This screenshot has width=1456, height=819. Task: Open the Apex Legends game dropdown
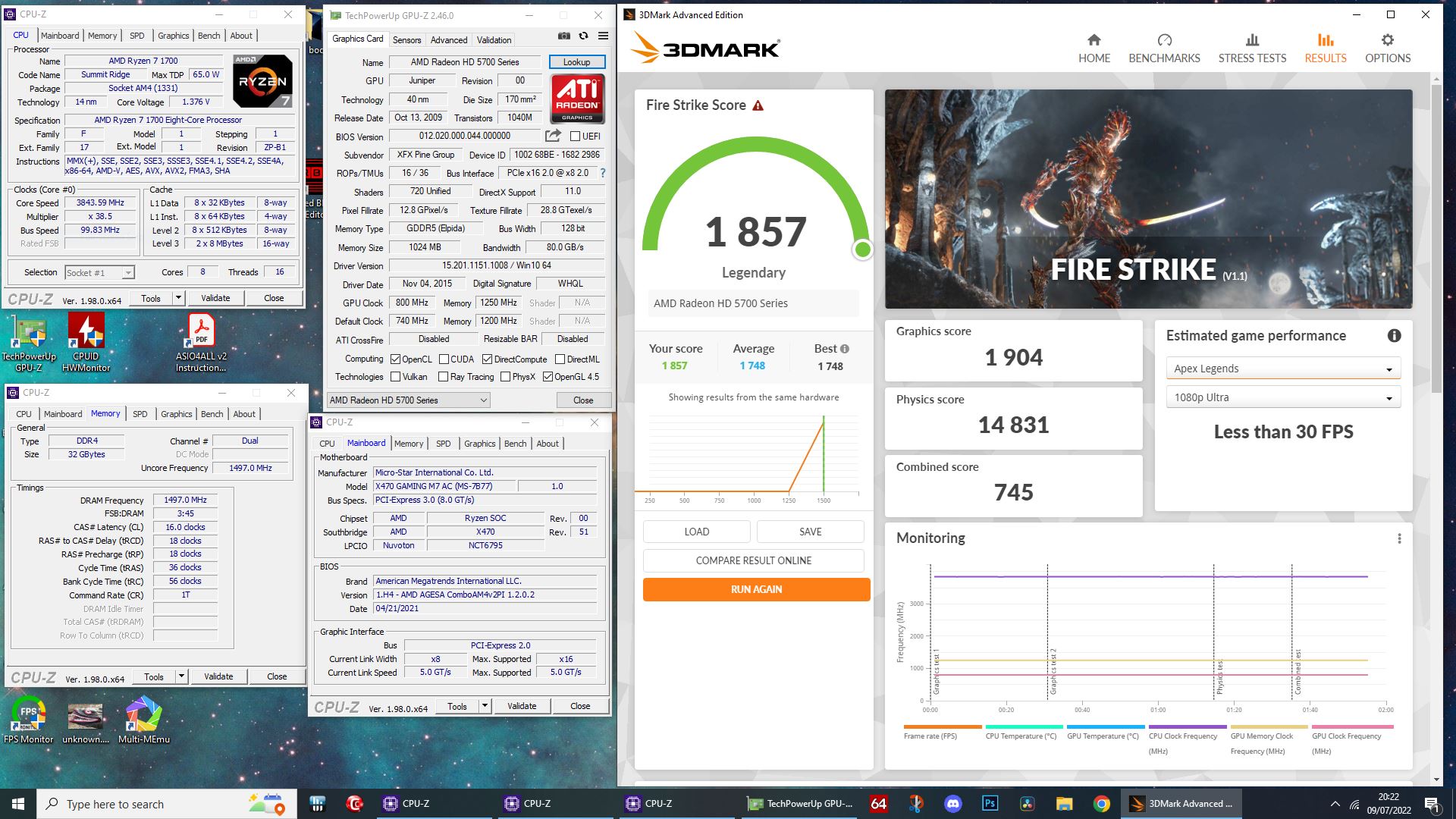tap(1283, 369)
